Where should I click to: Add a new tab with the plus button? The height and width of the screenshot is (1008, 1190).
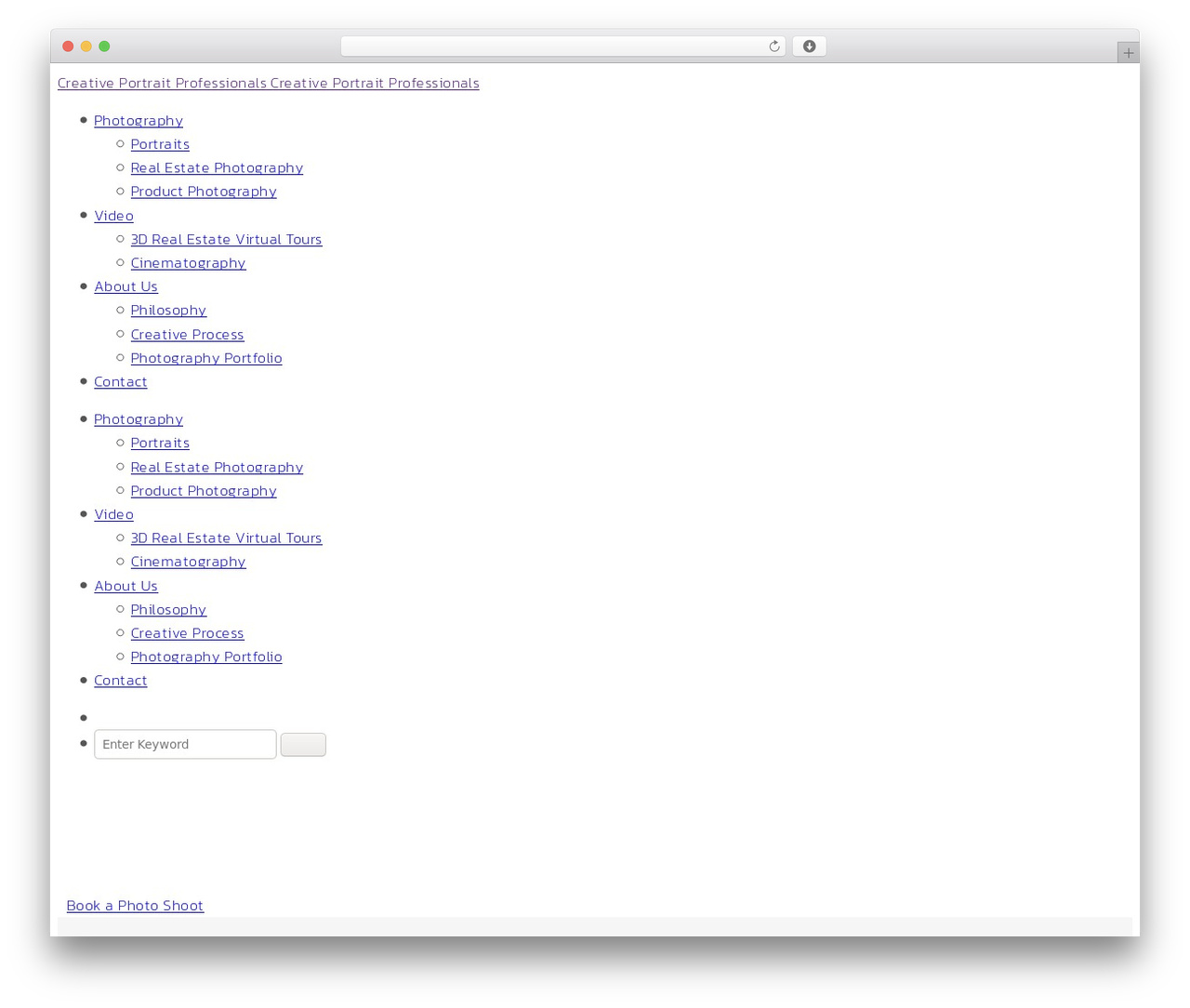coord(1128,53)
